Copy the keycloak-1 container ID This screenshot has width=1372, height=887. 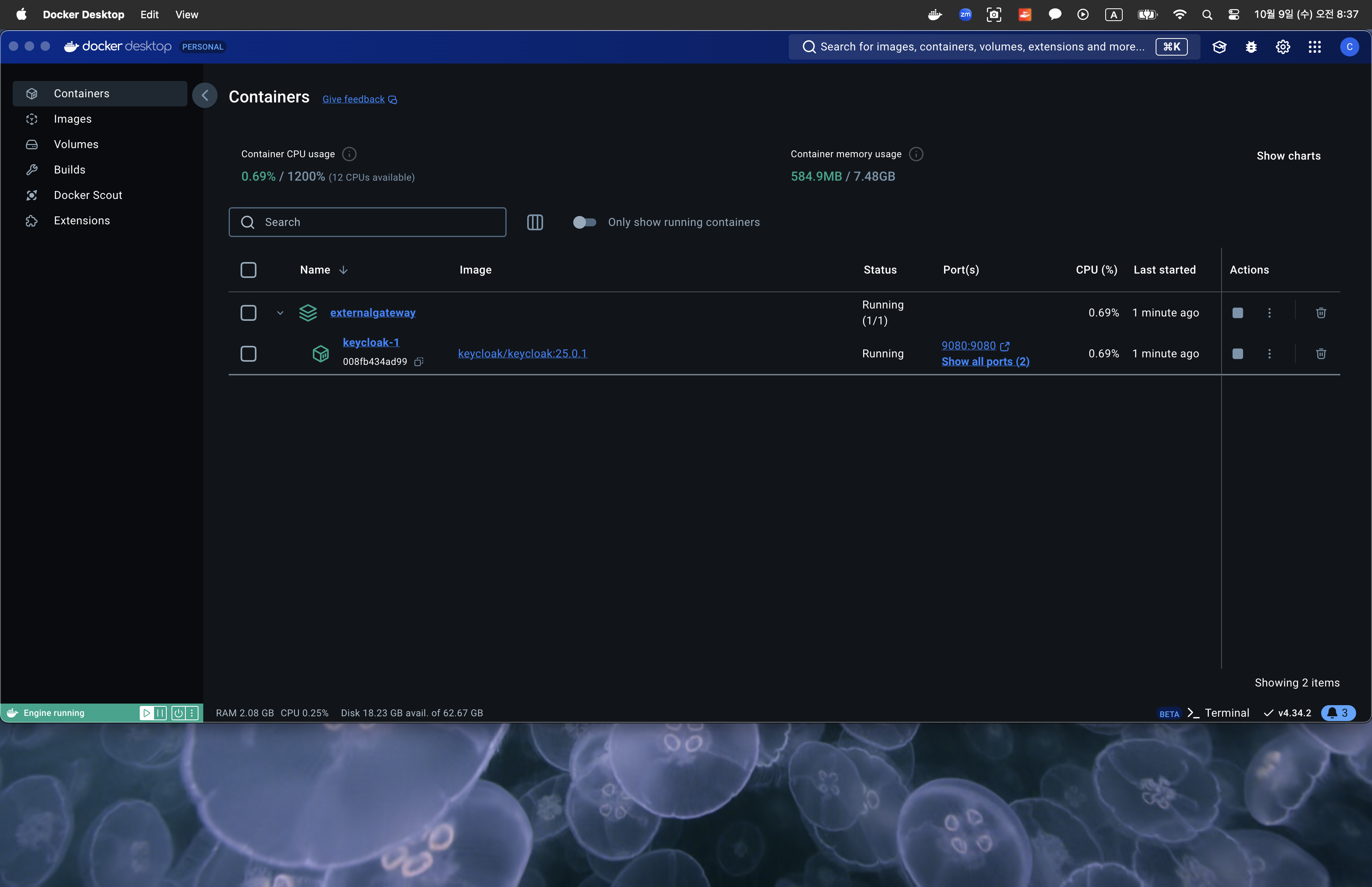[x=418, y=362]
